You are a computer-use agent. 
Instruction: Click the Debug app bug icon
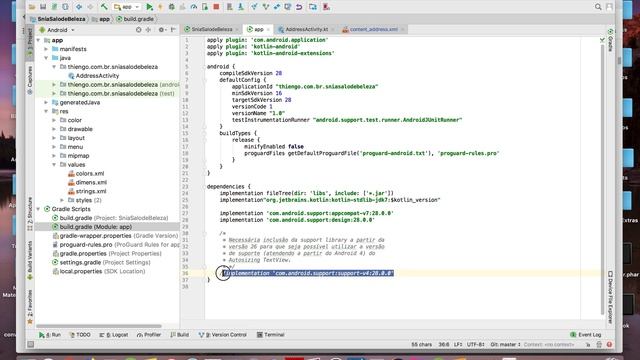[x=171, y=7]
